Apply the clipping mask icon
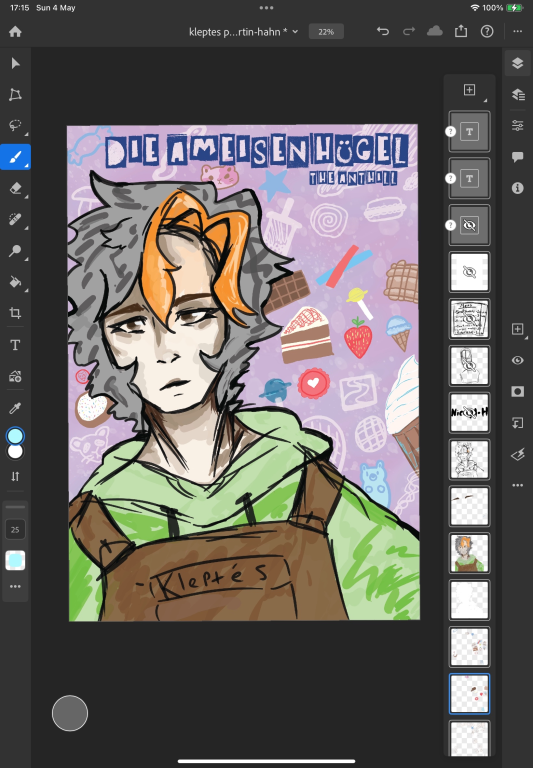This screenshot has height=768, width=533. [x=517, y=423]
